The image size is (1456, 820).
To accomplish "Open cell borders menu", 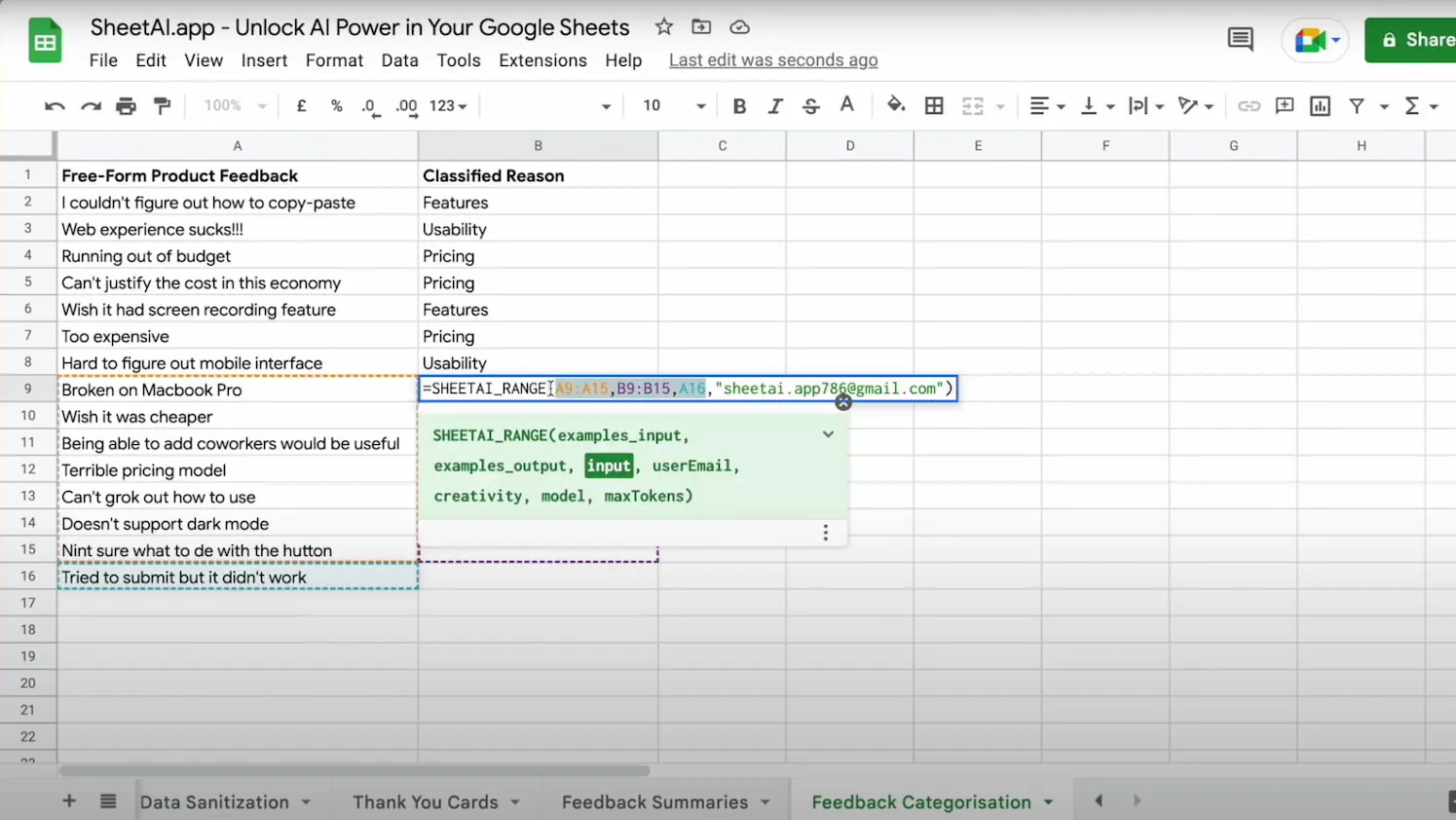I will 934,106.
